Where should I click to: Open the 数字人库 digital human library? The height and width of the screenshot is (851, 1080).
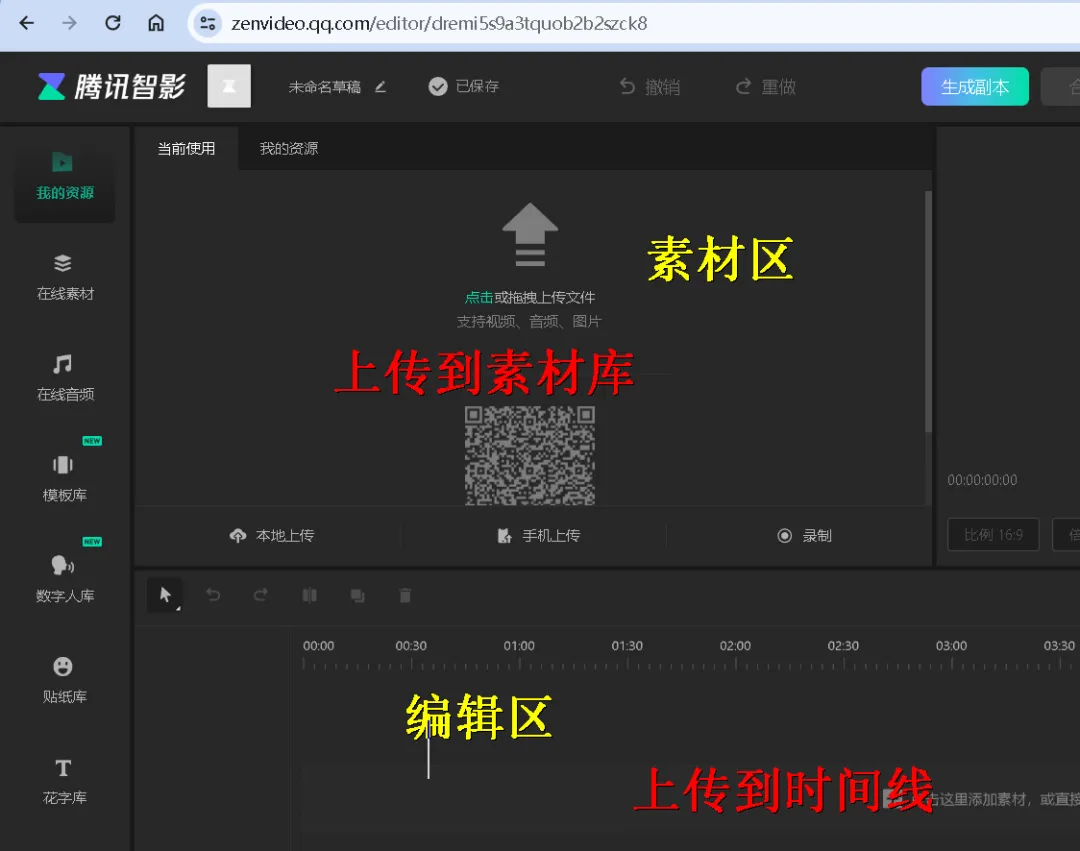click(63, 578)
